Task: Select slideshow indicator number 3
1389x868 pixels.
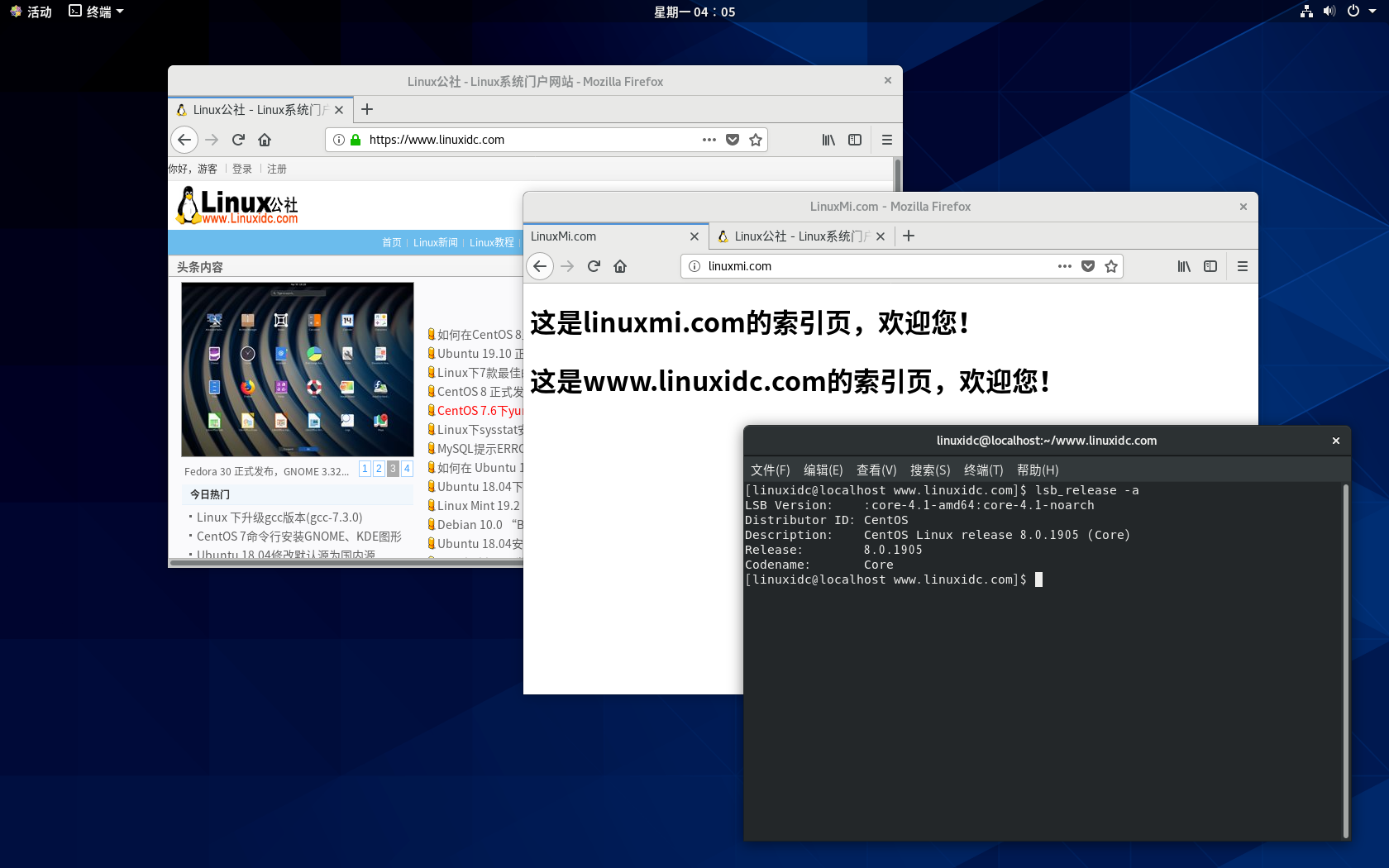Action: click(392, 468)
